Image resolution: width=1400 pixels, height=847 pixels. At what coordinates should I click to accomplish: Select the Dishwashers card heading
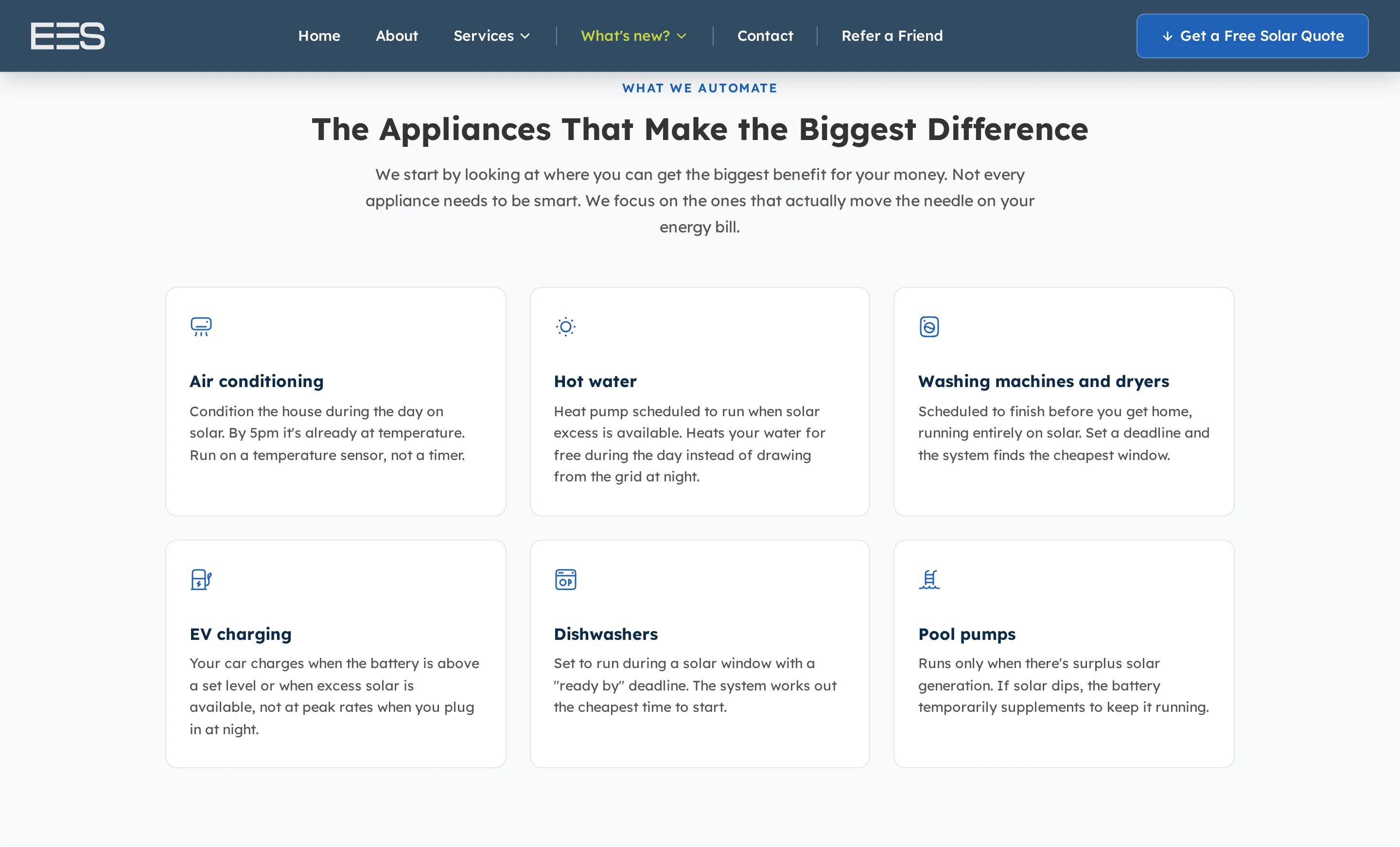[x=606, y=634]
